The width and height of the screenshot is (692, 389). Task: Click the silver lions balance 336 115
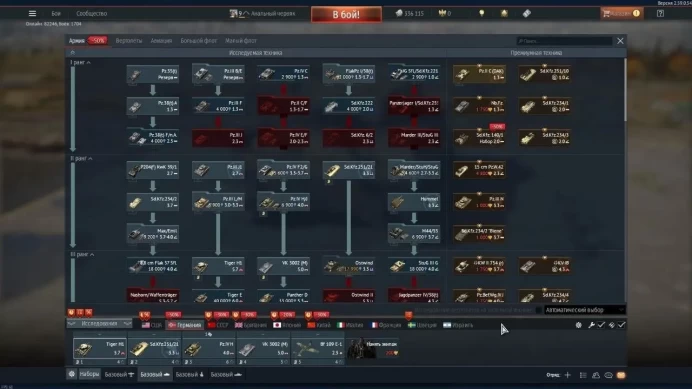click(410, 14)
